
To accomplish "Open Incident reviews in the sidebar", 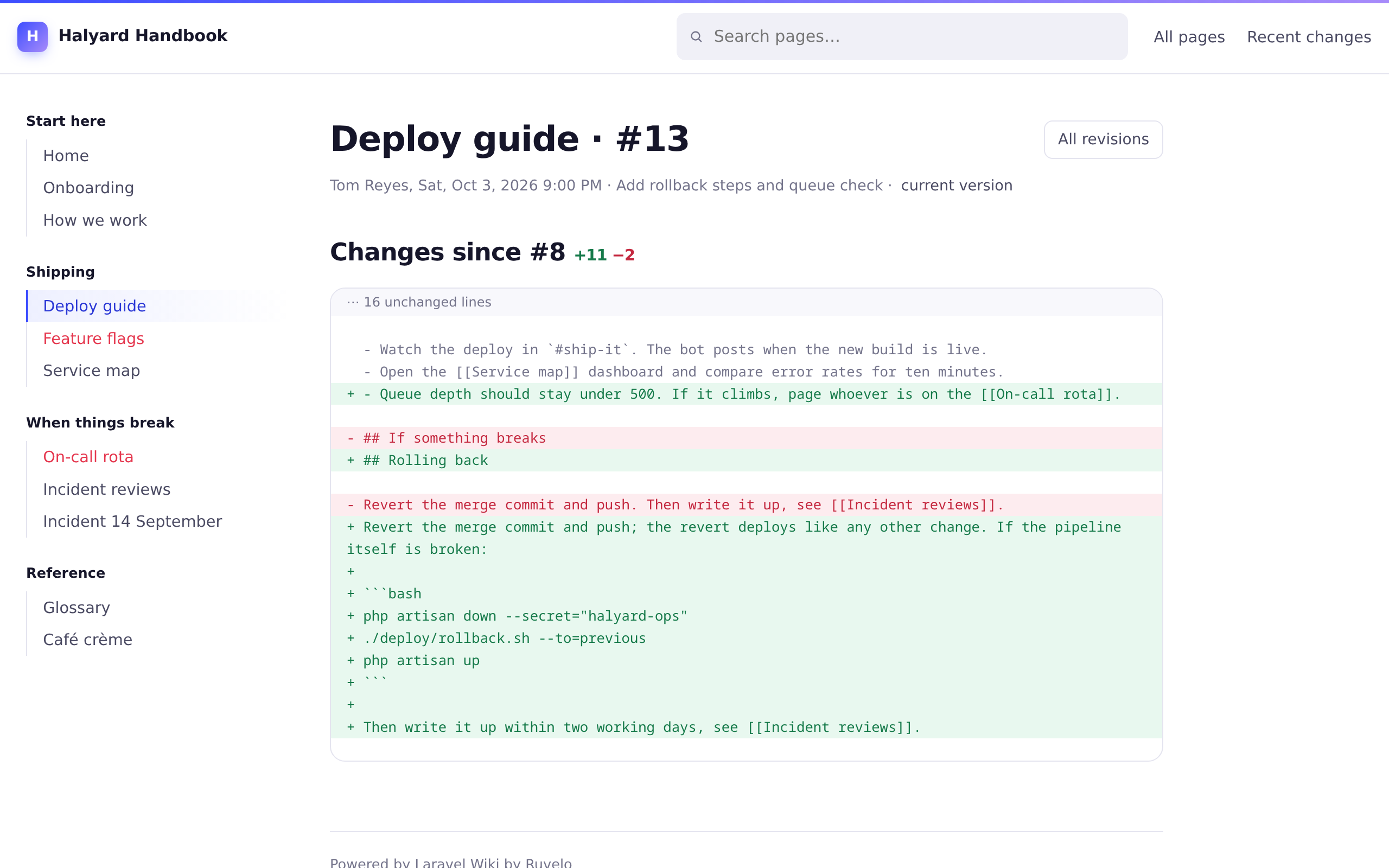I will click(107, 489).
